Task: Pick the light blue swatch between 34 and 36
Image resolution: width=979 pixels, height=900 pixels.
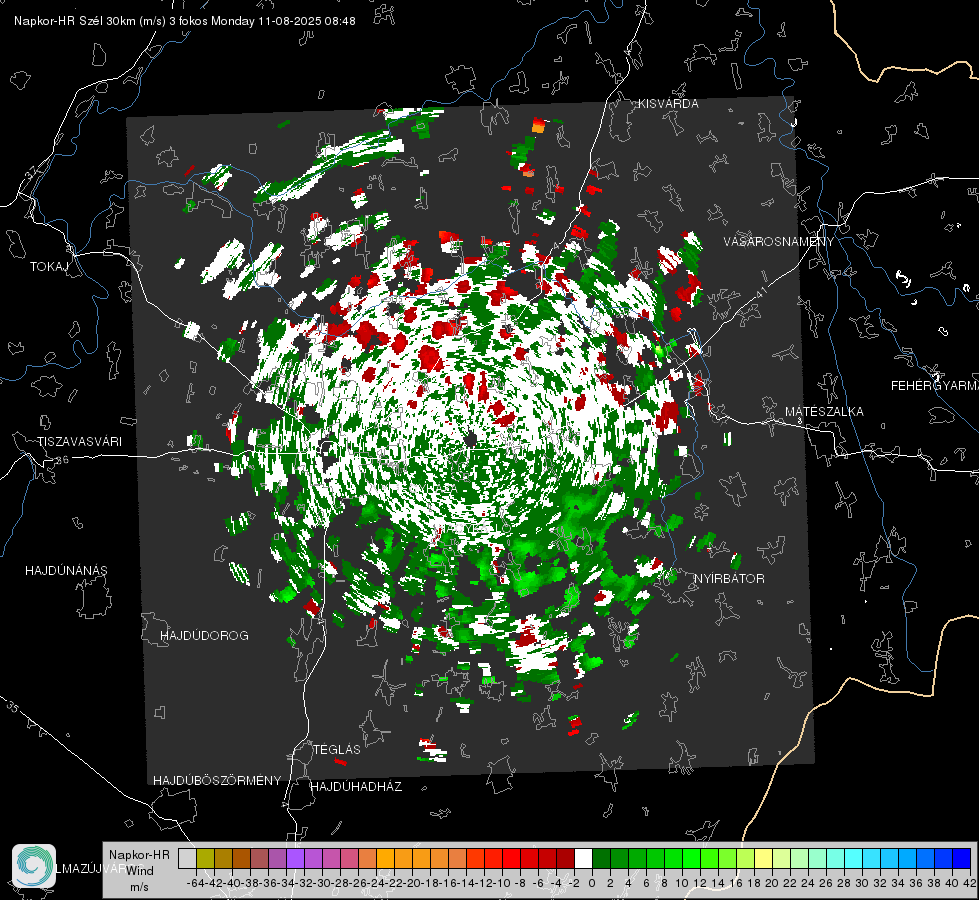Action: pos(908,858)
